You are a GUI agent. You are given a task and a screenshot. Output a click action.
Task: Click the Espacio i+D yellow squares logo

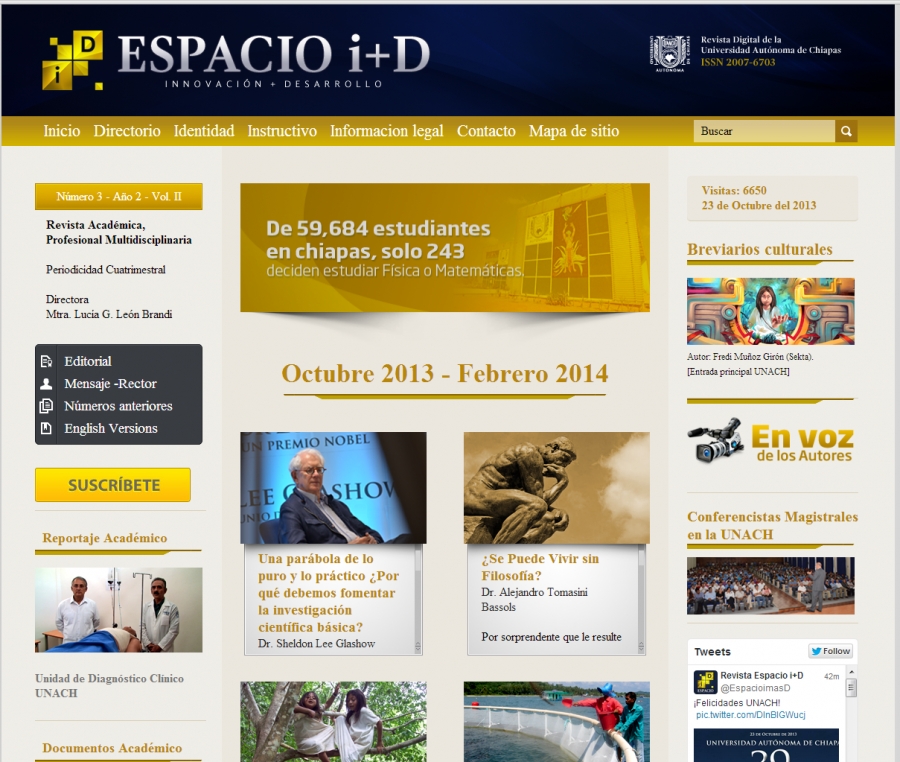click(72, 60)
